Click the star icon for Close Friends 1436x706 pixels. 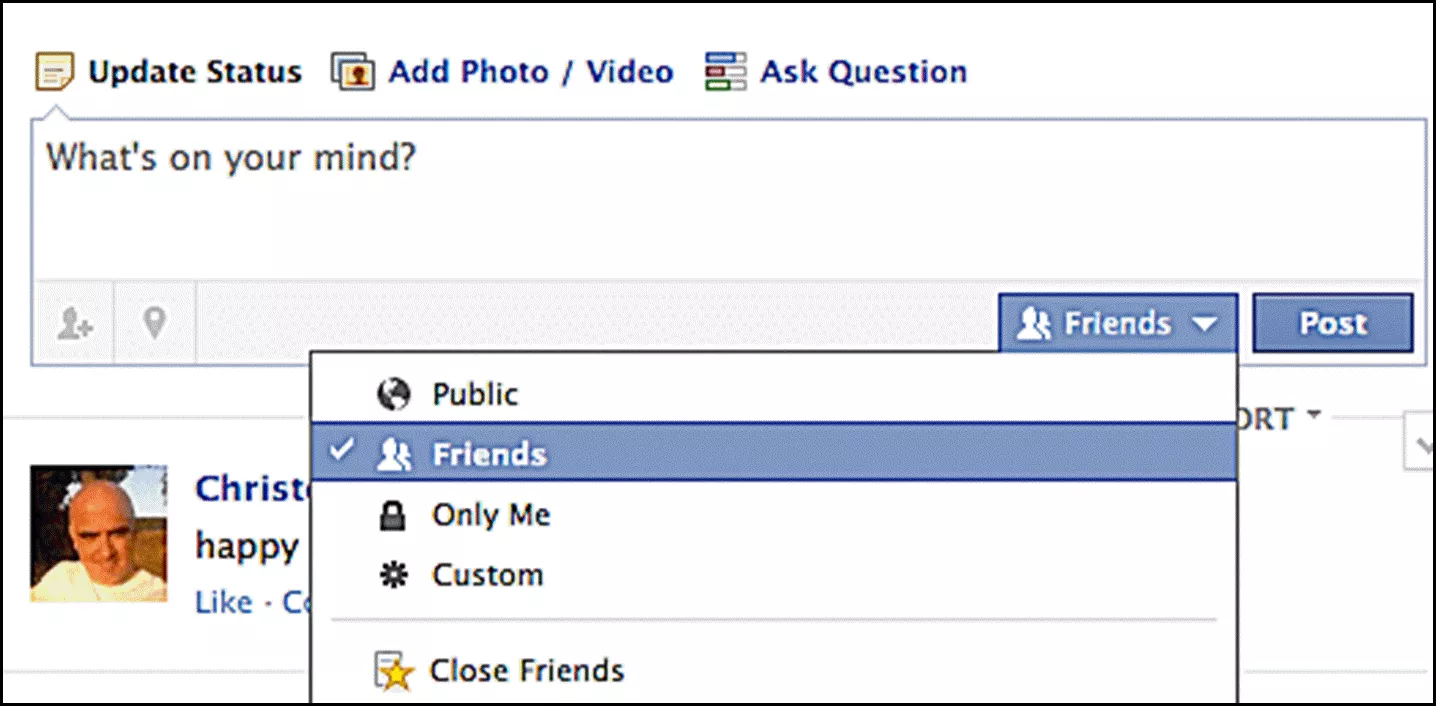pyautogui.click(x=394, y=671)
